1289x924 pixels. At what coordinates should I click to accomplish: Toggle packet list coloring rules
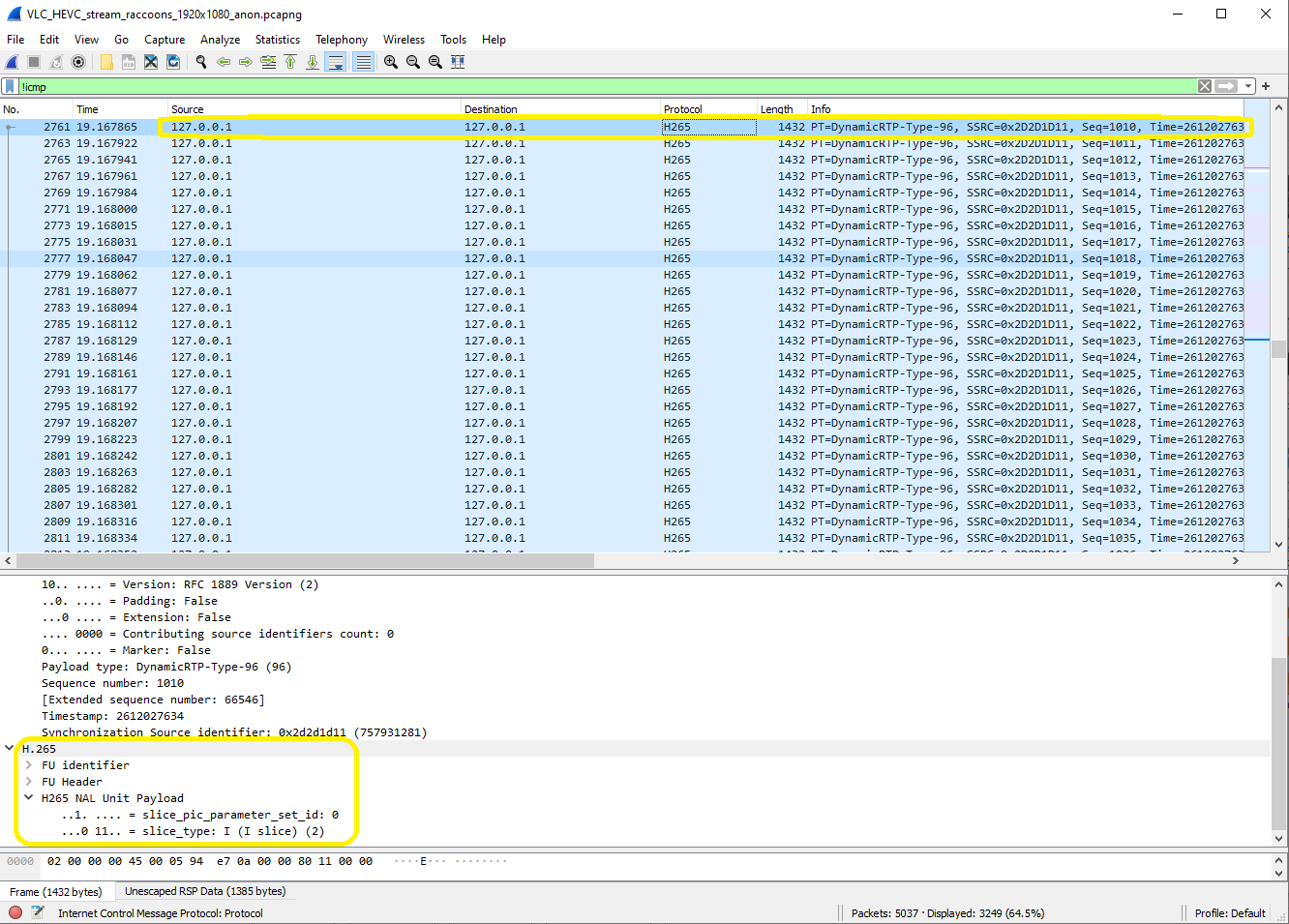363,62
